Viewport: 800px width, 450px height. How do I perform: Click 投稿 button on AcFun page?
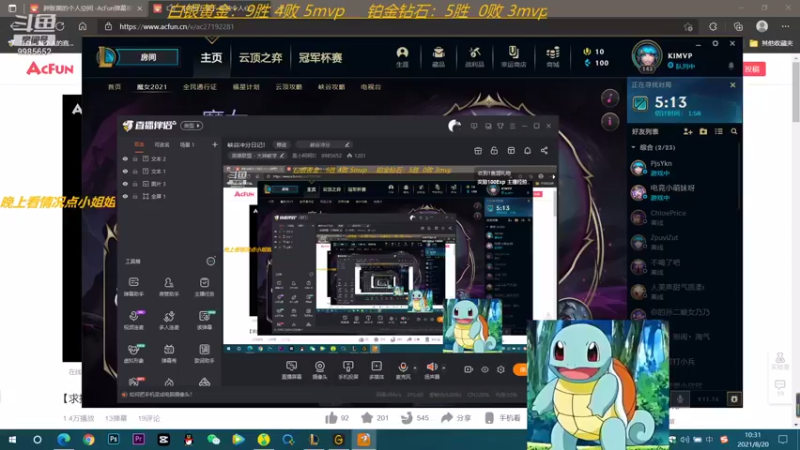pos(753,69)
